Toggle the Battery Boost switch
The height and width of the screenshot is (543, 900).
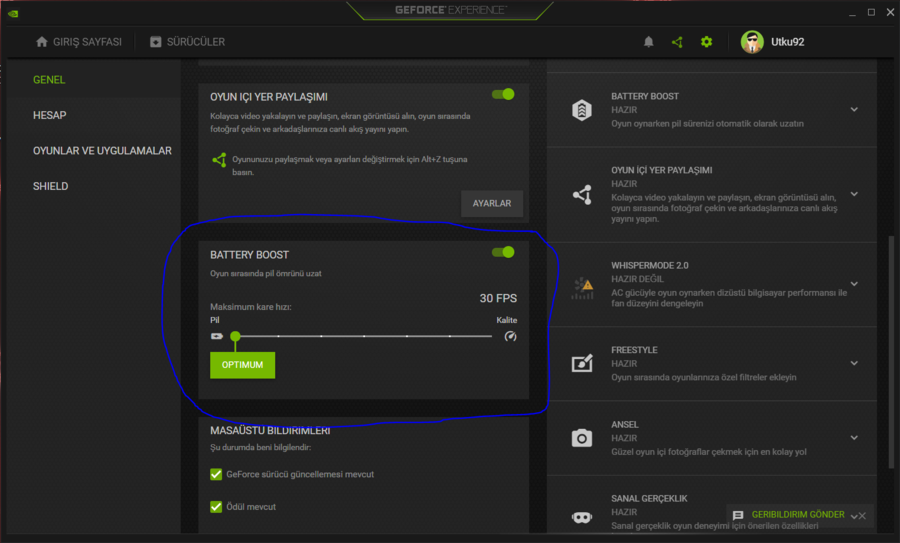pos(503,252)
